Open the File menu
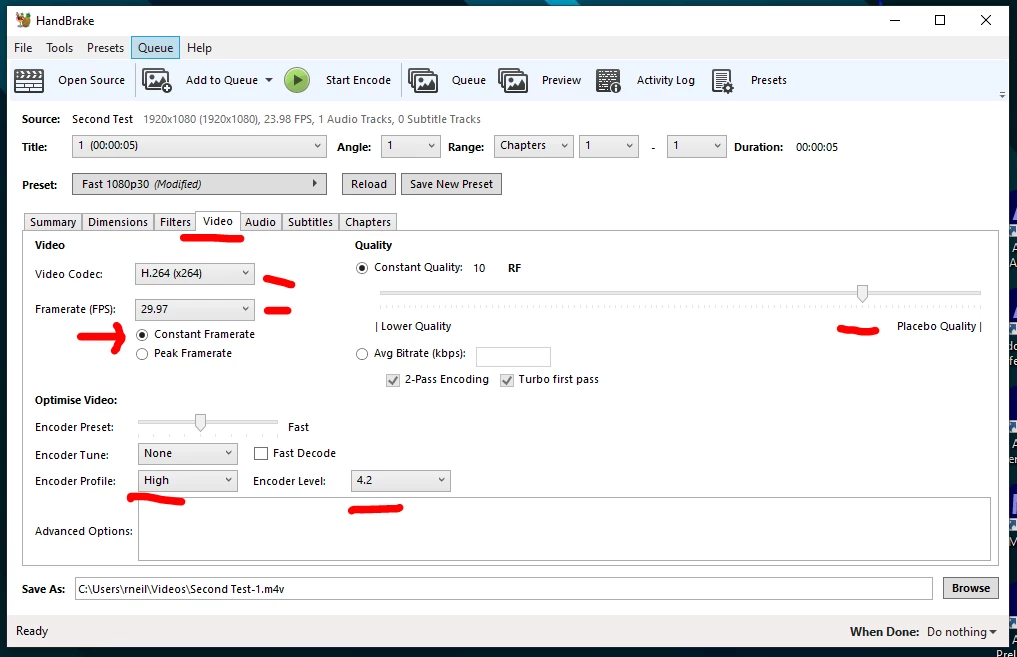1017x657 pixels. point(23,48)
